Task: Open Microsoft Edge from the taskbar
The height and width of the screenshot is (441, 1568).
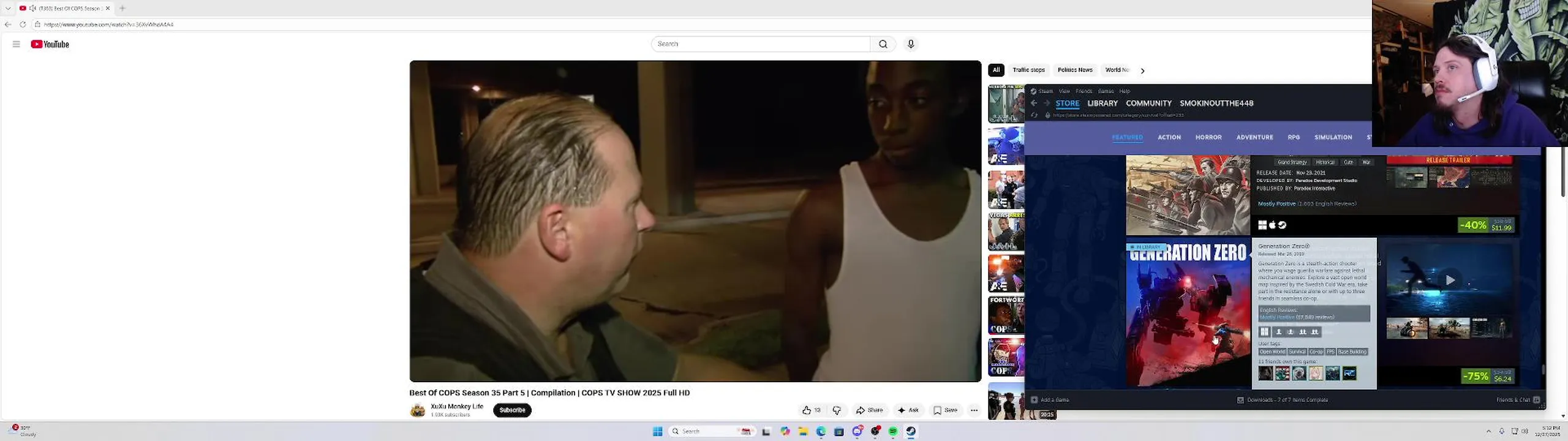Action: pyautogui.click(x=821, y=431)
